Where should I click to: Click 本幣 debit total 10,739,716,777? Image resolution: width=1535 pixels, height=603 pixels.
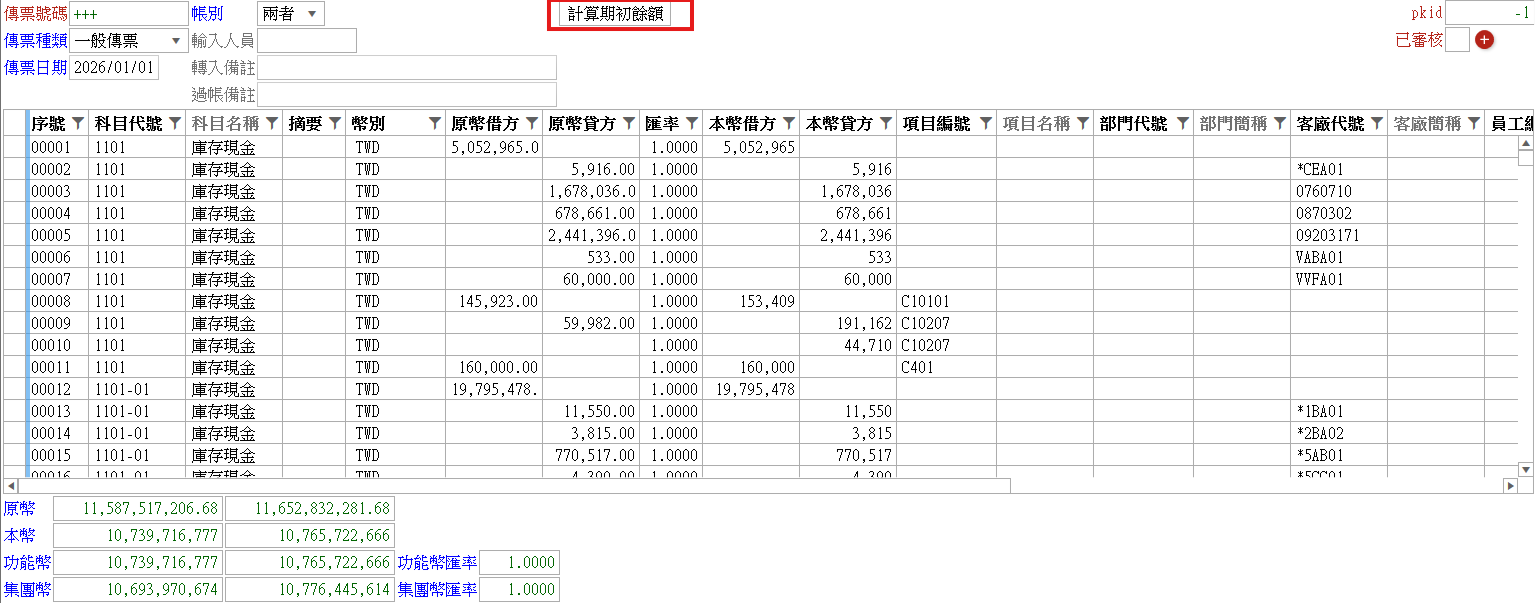[137, 535]
